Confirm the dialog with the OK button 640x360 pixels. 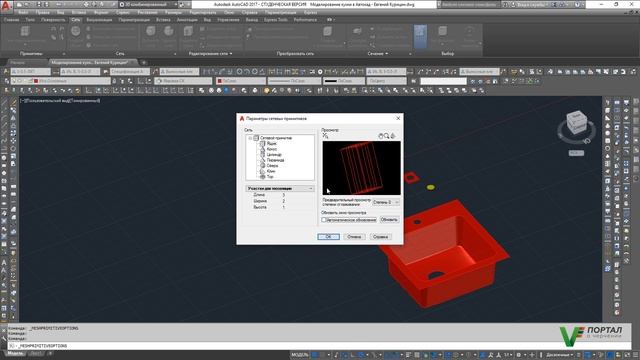[329, 237]
